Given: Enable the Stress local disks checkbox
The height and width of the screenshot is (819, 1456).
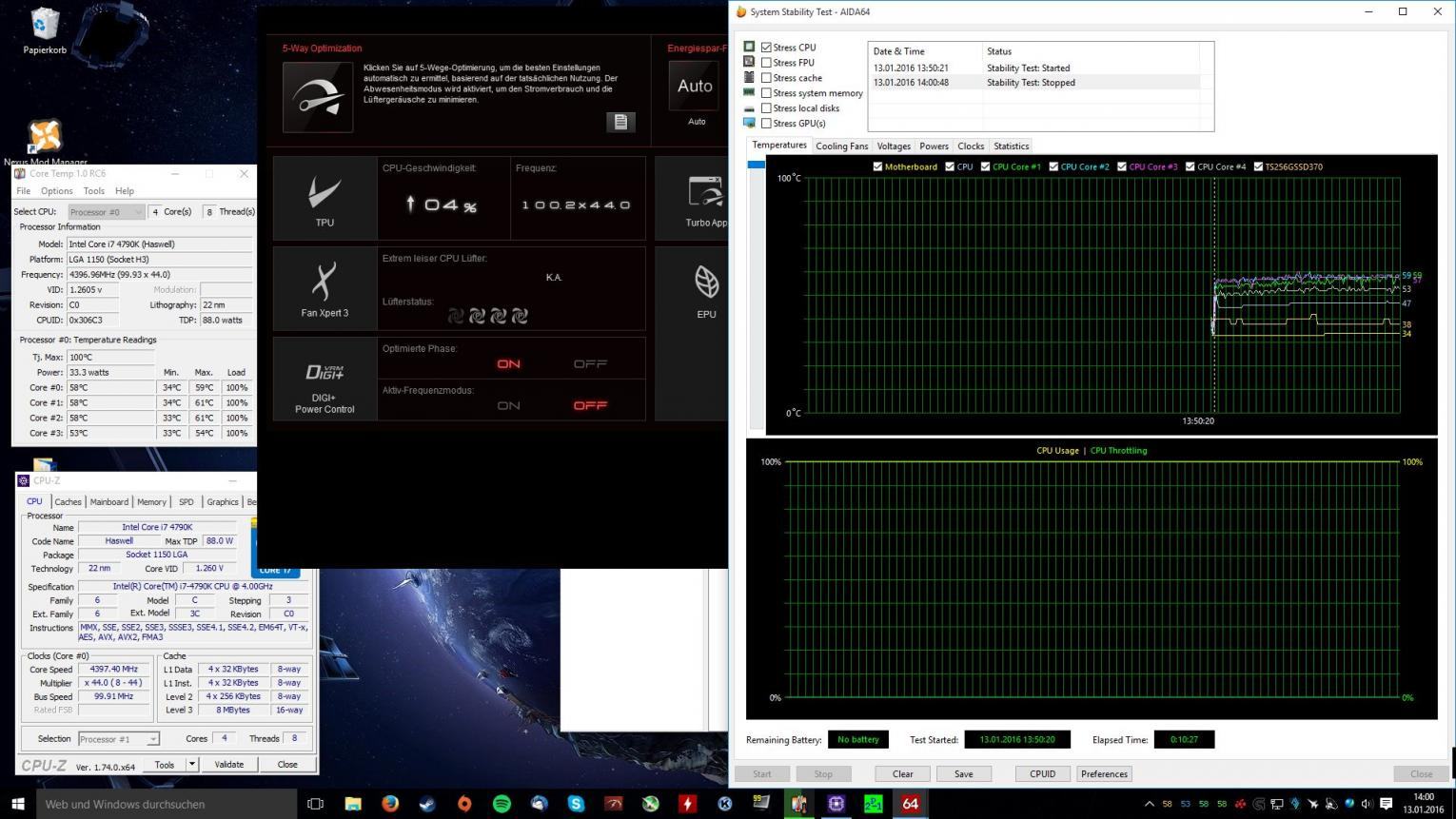Looking at the screenshot, I should click(766, 108).
